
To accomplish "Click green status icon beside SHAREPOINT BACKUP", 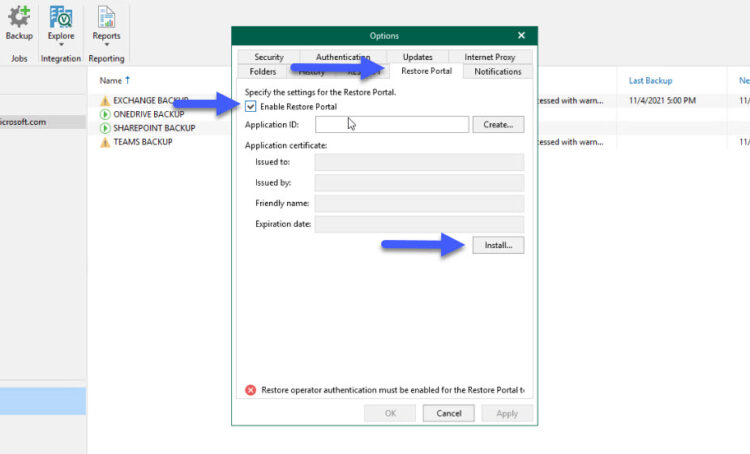I will click(x=105, y=128).
